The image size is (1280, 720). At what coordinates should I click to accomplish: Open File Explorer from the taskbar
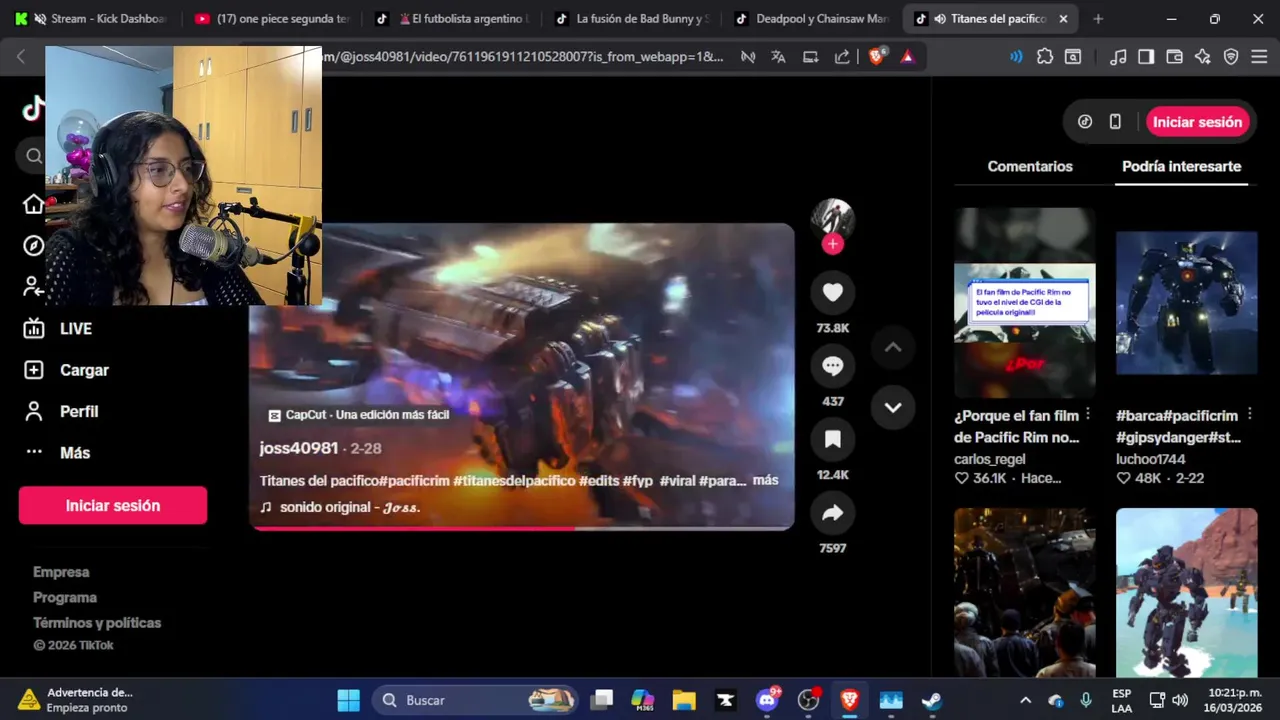684,700
